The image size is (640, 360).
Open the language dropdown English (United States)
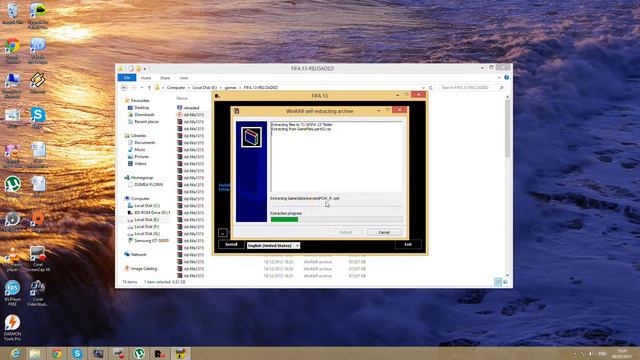273,245
